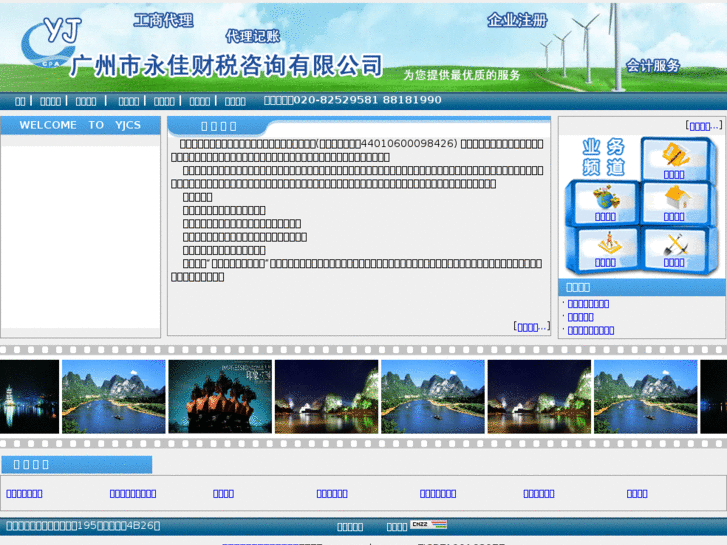Click the CNZZ statistics badge in footer
This screenshot has width=727, height=545.
click(x=429, y=525)
